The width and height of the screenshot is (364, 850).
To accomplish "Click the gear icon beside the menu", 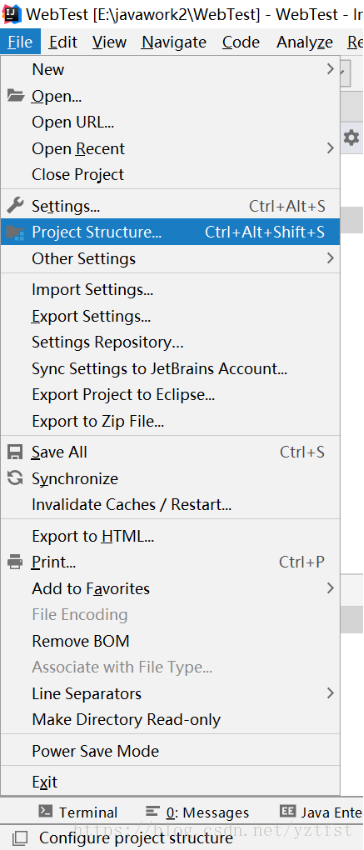I will (352, 138).
